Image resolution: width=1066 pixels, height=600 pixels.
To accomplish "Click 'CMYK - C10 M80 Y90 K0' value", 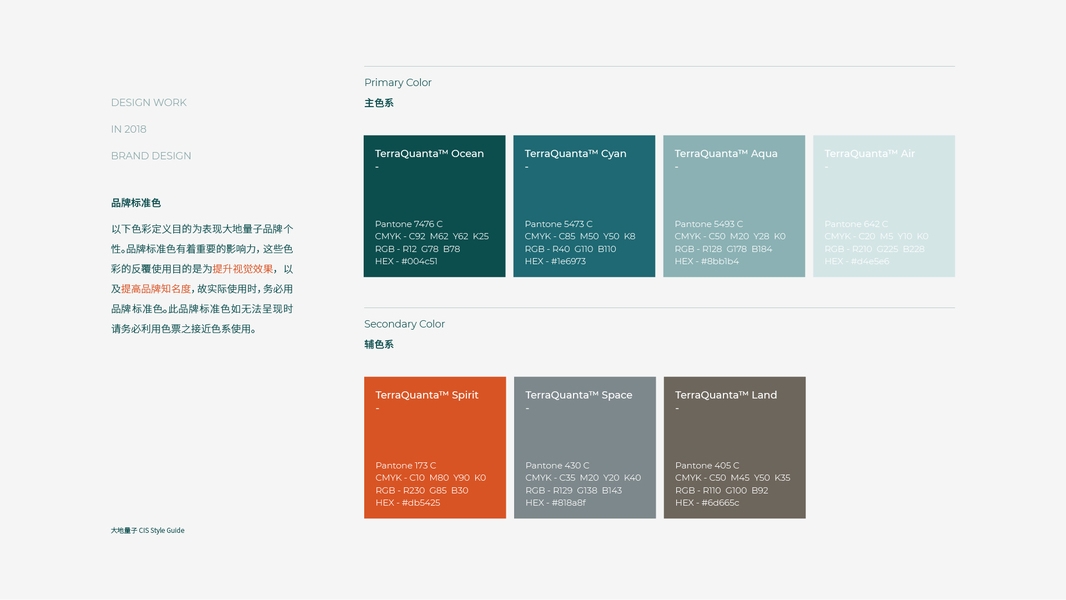I will pyautogui.click(x=431, y=478).
